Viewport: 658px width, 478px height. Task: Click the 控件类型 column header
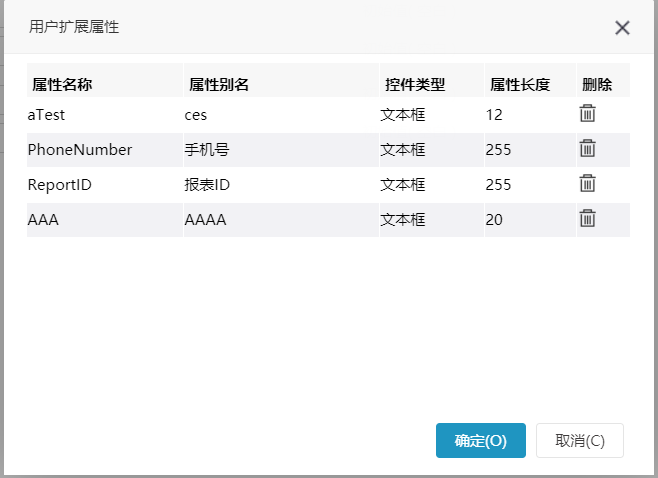[x=432, y=80]
